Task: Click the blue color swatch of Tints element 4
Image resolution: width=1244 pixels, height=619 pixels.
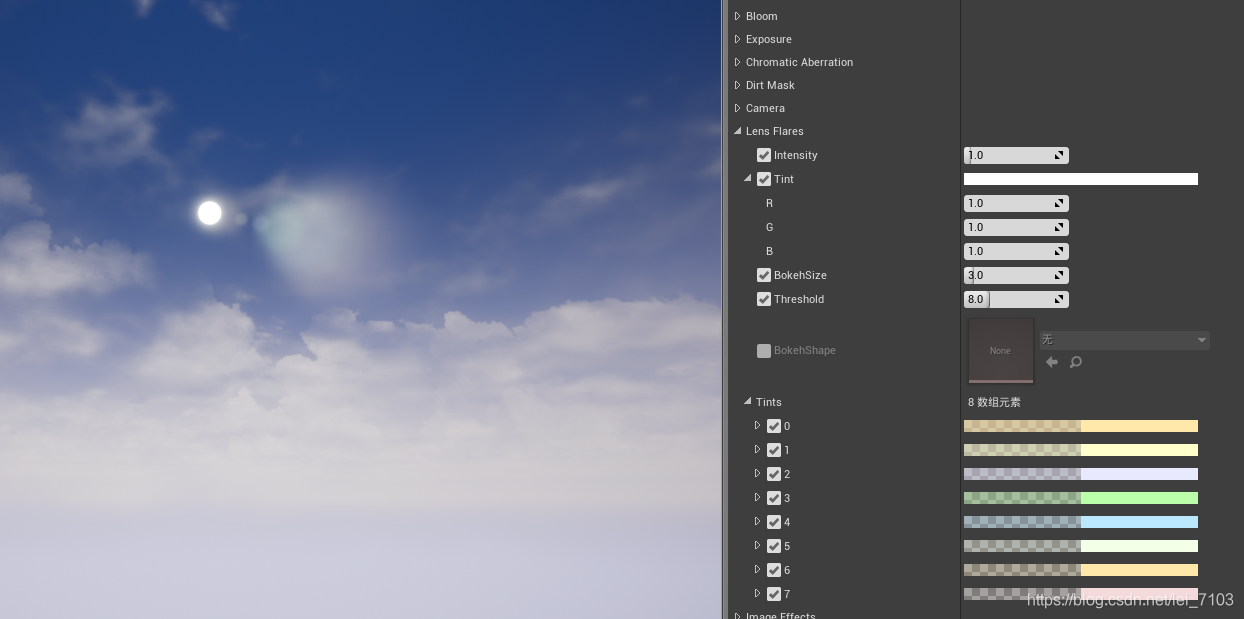Action: (1139, 522)
